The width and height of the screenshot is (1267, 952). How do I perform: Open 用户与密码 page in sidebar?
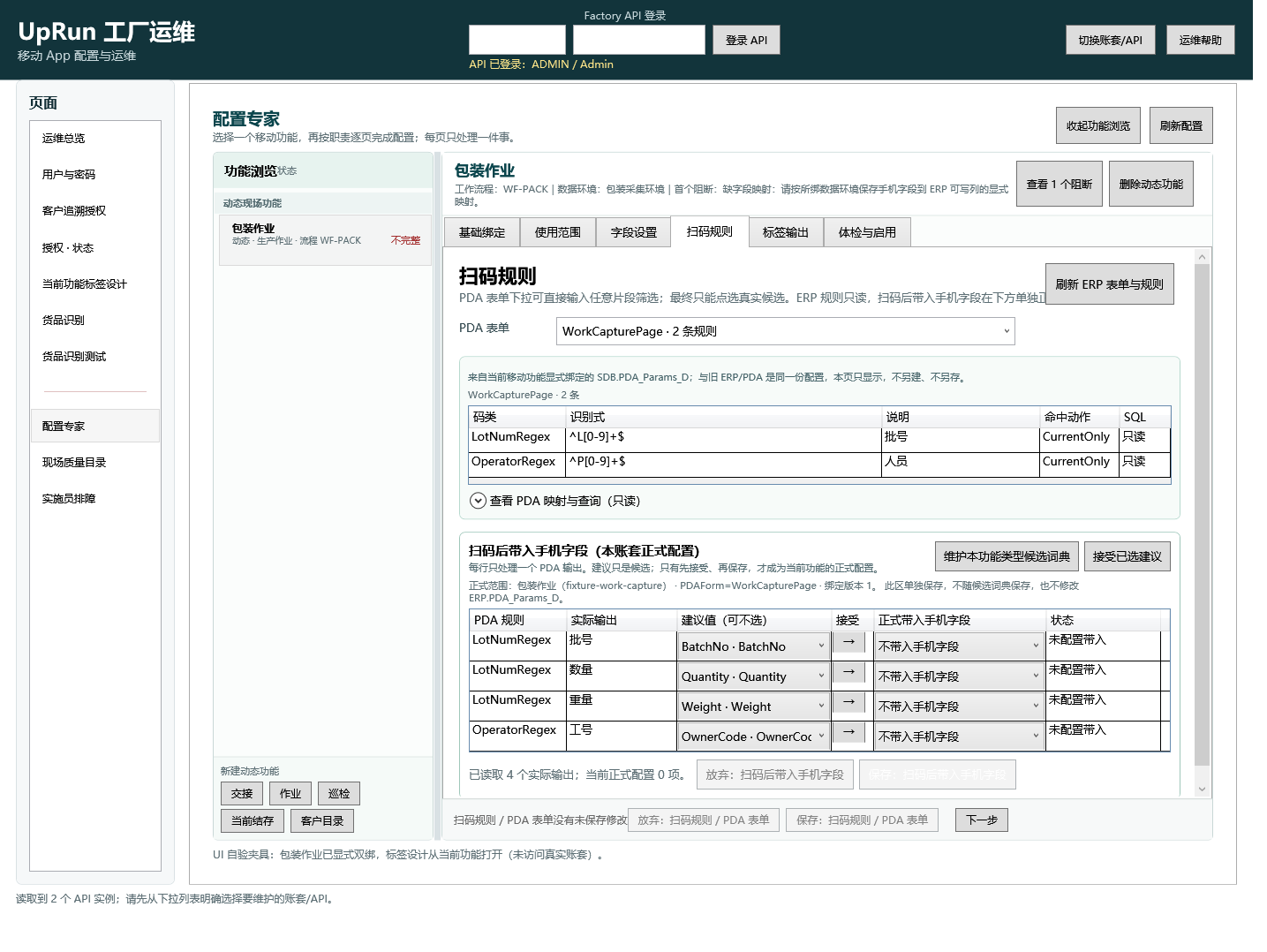pyautogui.click(x=95, y=175)
